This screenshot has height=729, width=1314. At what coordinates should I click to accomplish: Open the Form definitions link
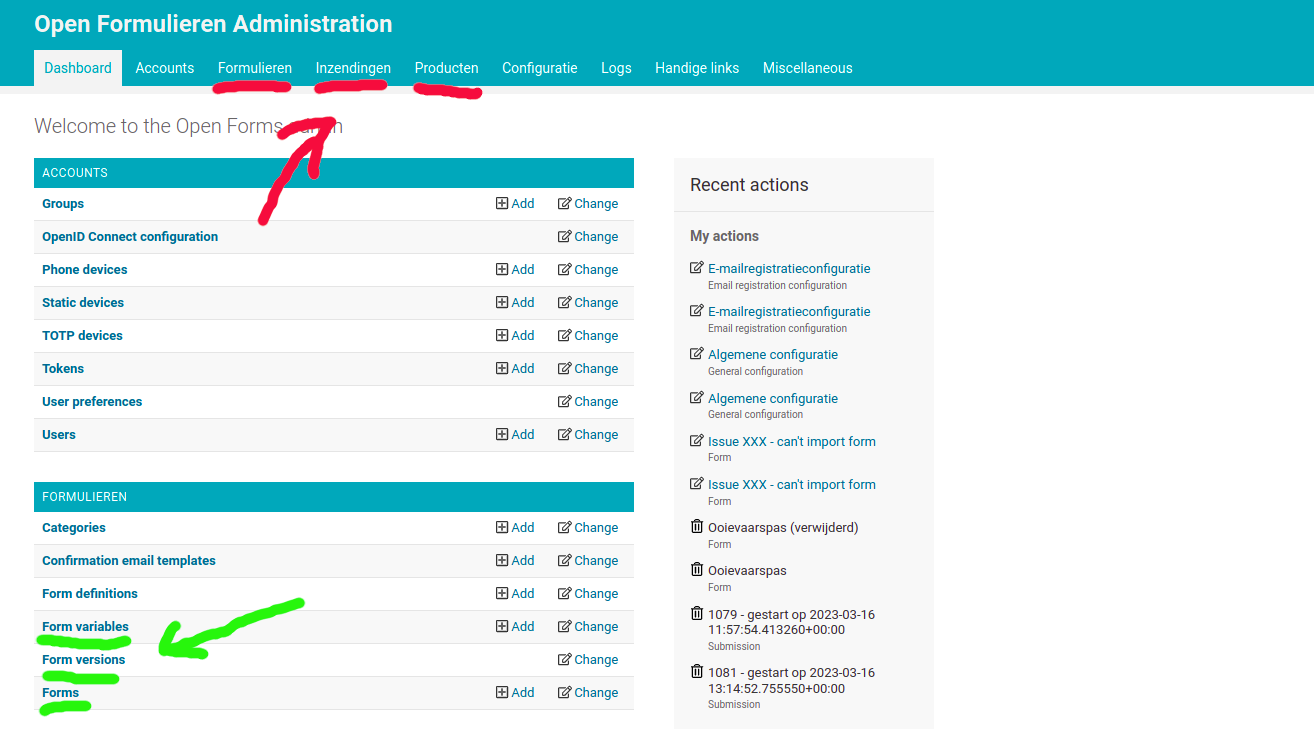(89, 593)
